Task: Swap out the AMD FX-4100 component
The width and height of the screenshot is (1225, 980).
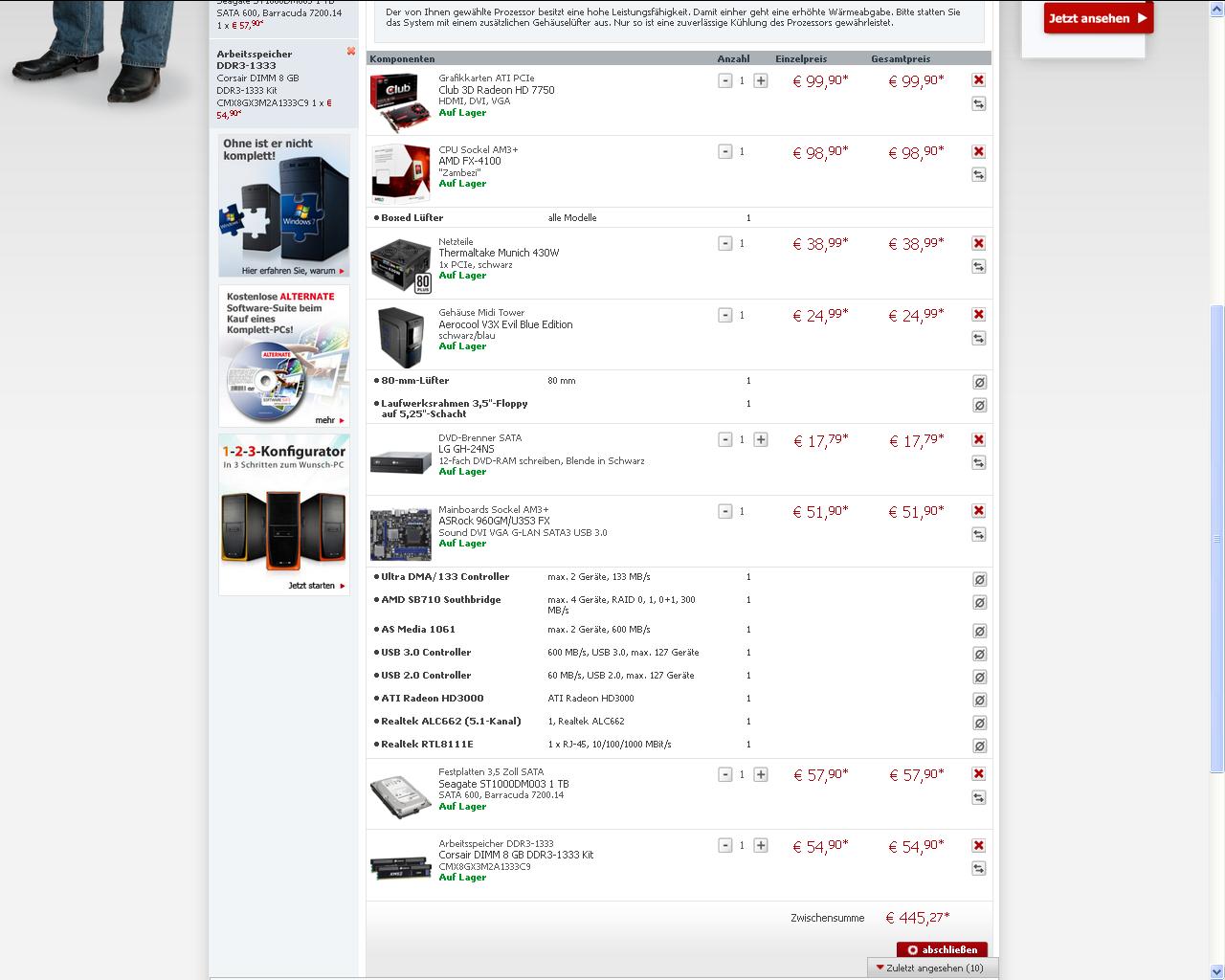Action: click(978, 175)
